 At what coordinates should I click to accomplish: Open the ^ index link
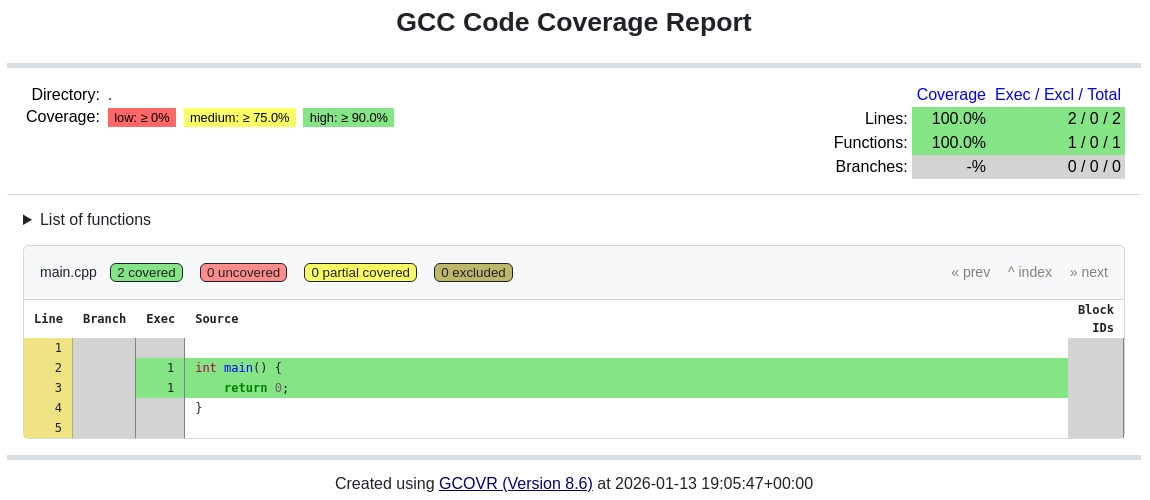1030,272
